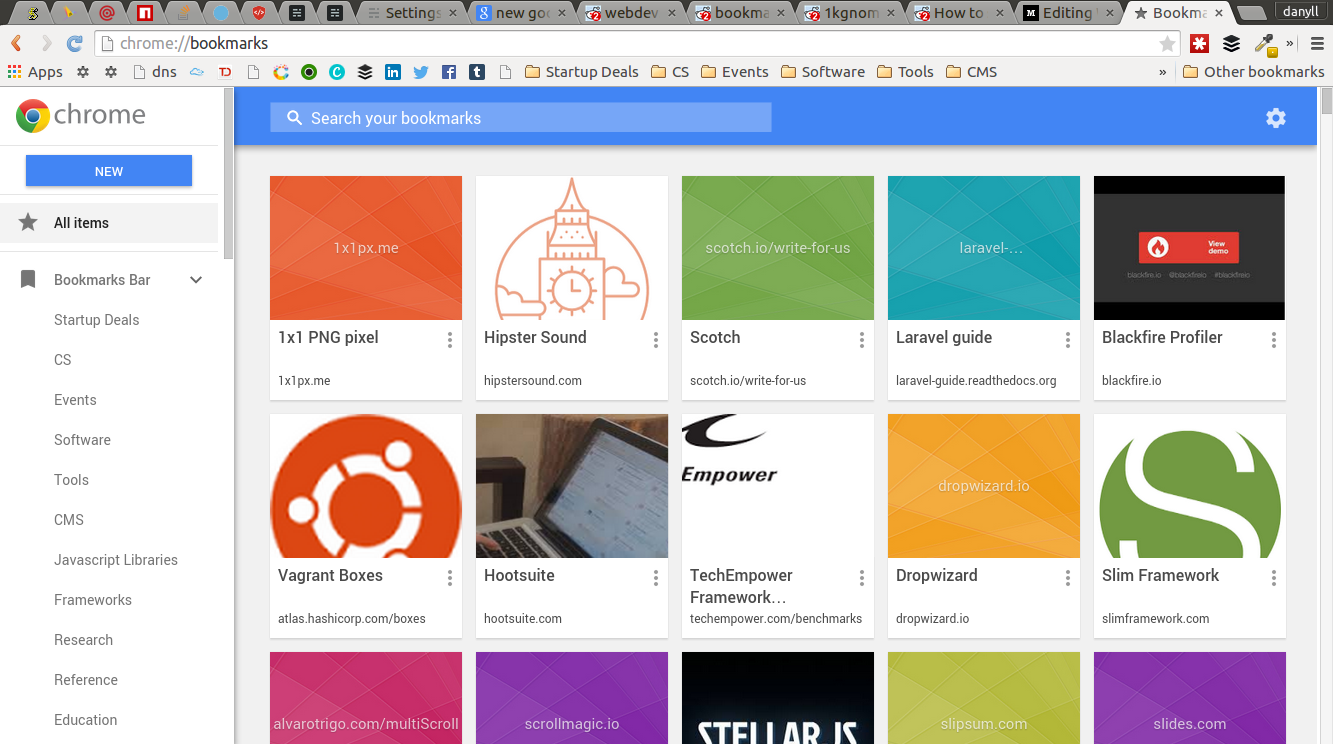The image size is (1333, 744).
Task: Open the LinkedIn bookmark icon
Action: [393, 72]
